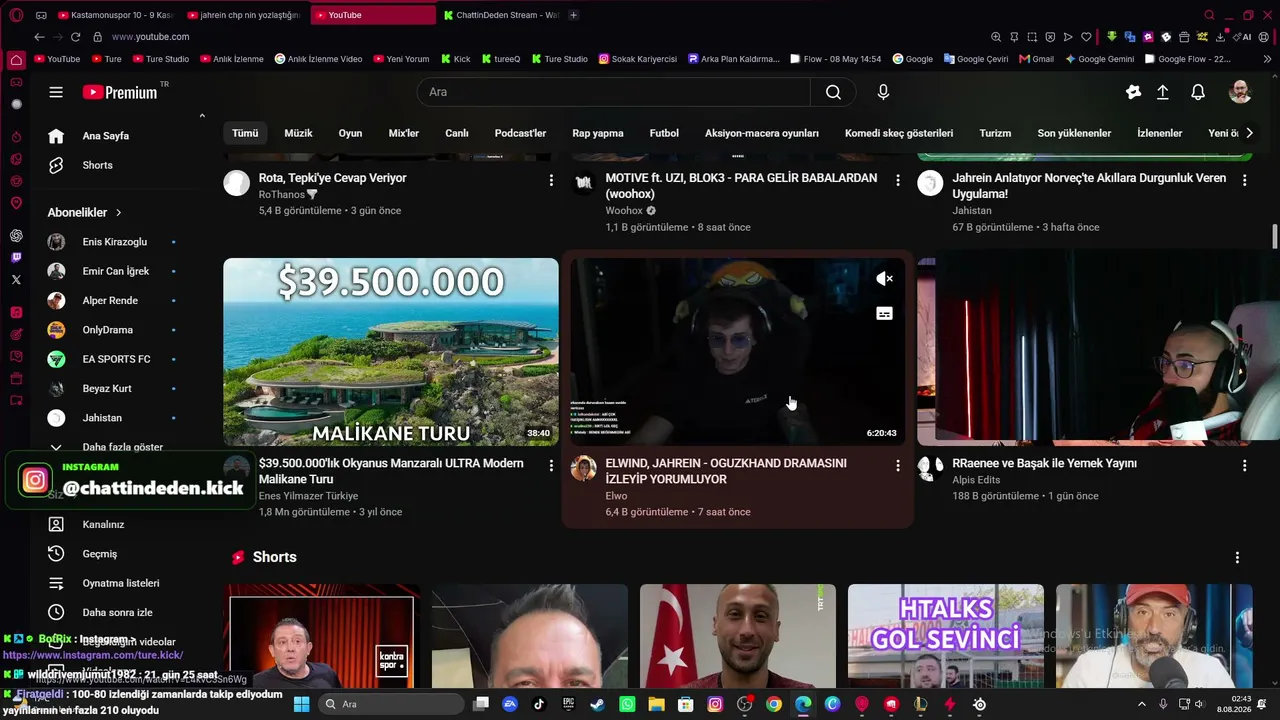Open options menu for Jahrein Norveç video
The width and height of the screenshot is (1280, 720).
pyautogui.click(x=1245, y=180)
